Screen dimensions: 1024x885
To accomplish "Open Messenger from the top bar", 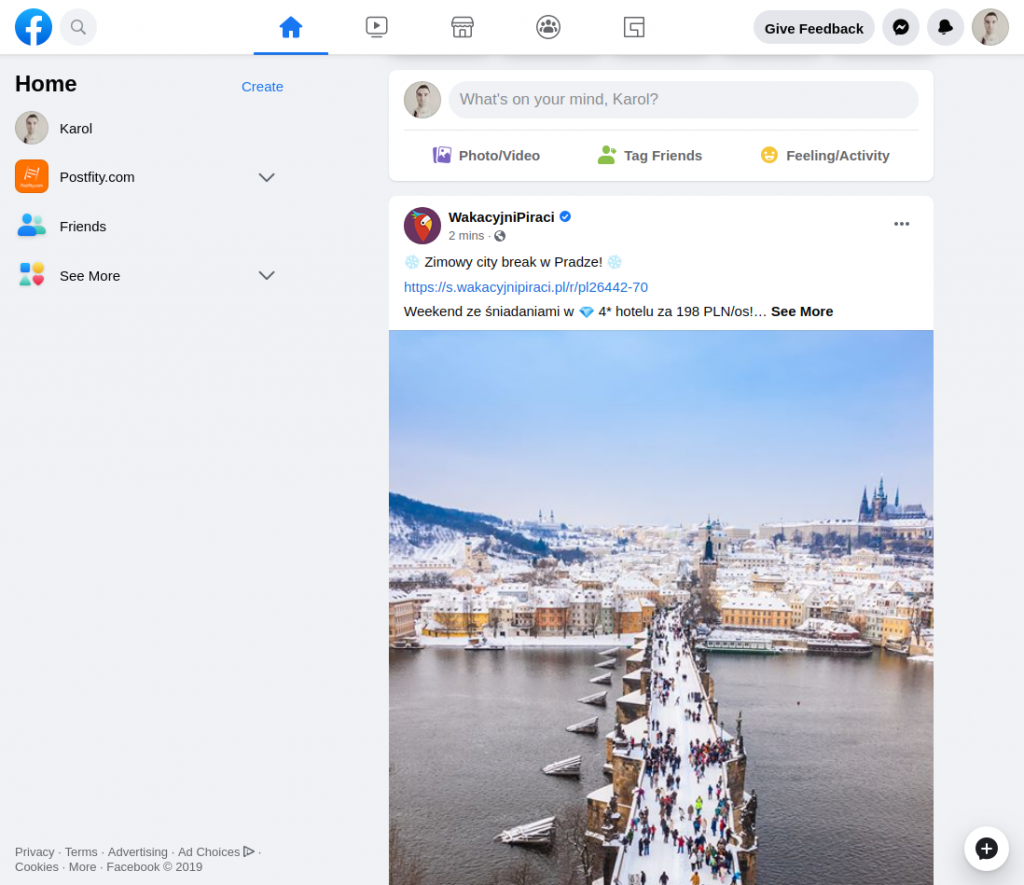I will pyautogui.click(x=900, y=27).
